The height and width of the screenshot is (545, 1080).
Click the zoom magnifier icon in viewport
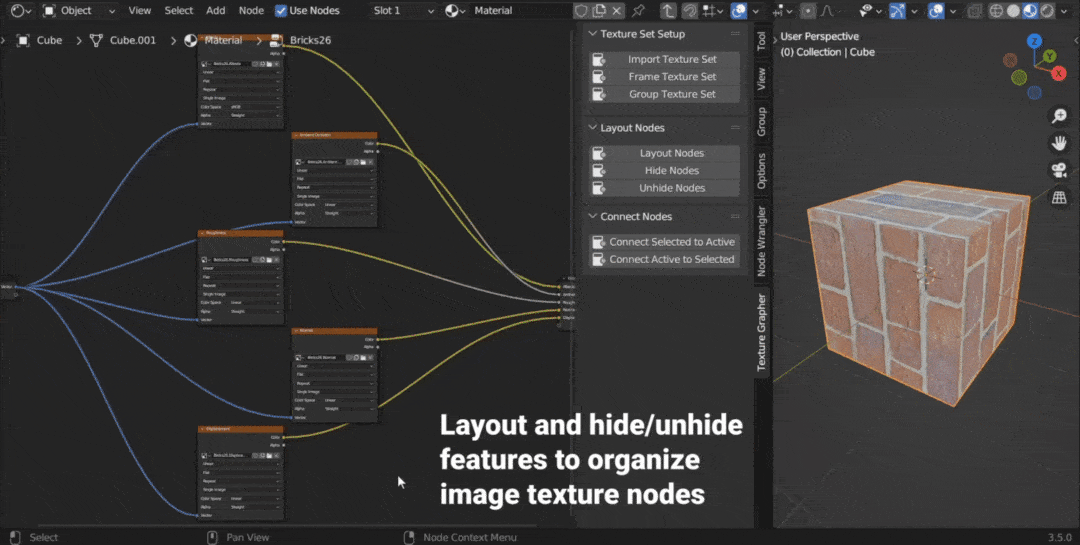coord(1059,116)
